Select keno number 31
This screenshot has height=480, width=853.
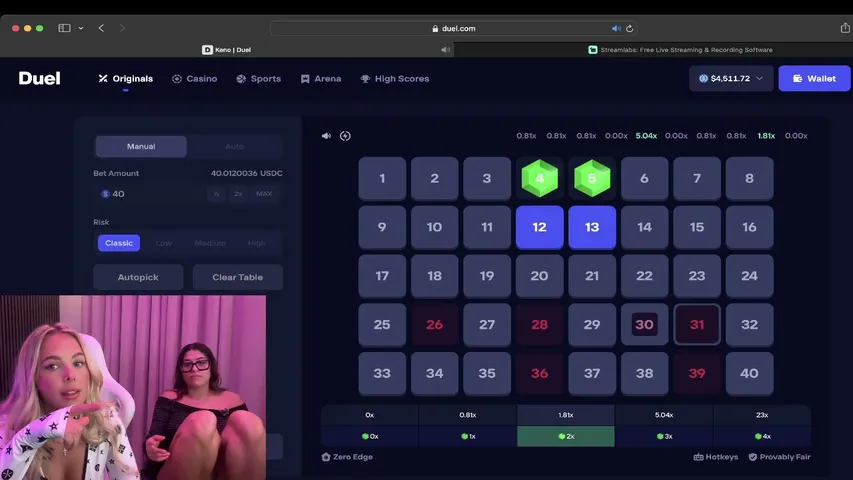coord(697,324)
